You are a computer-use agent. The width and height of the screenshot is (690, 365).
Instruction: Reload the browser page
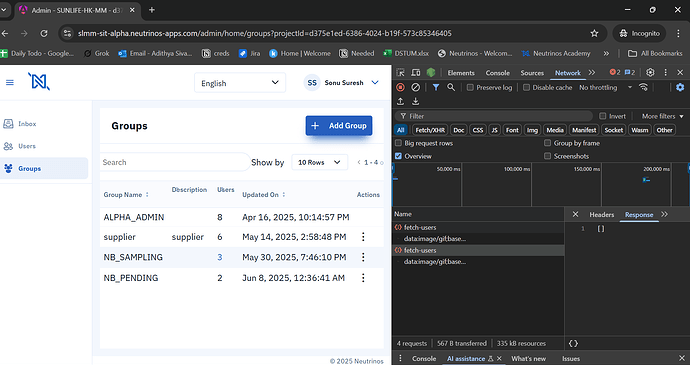point(44,33)
